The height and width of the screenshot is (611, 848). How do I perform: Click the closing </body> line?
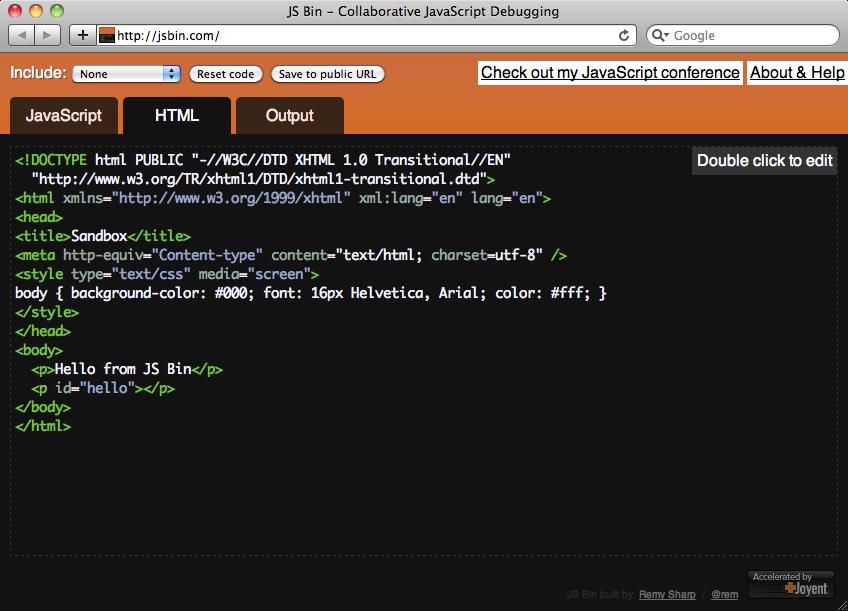(x=43, y=407)
